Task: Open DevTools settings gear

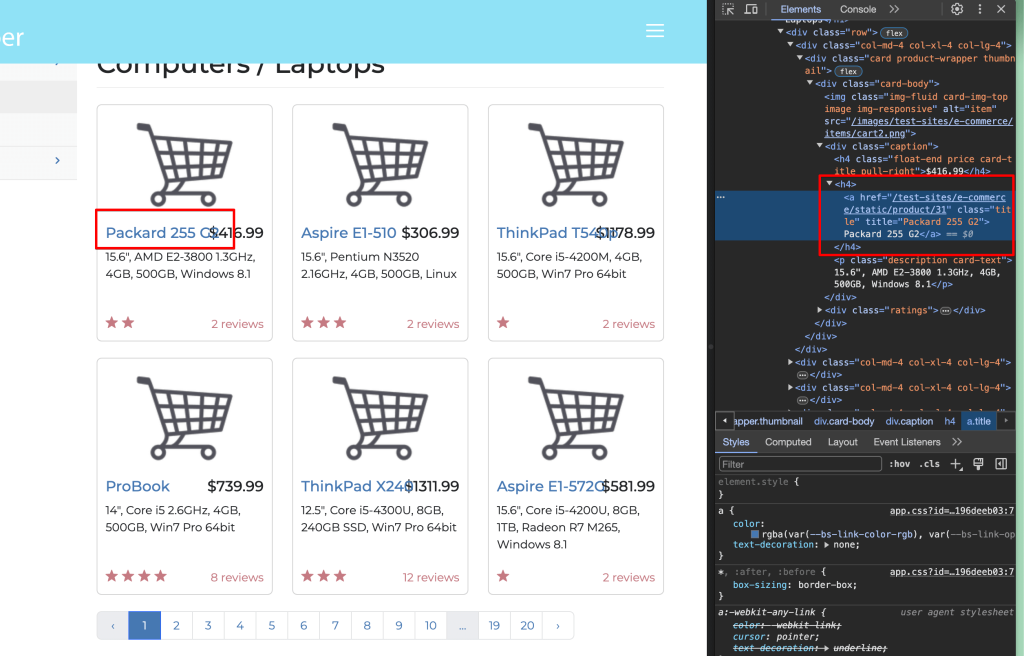Action: pyautogui.click(x=956, y=9)
